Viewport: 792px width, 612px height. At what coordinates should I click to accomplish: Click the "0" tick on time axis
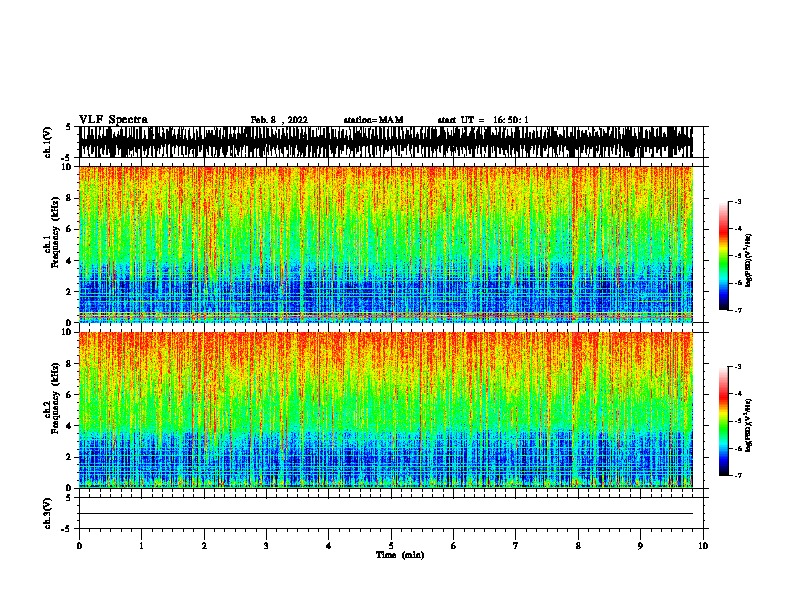[x=79, y=546]
